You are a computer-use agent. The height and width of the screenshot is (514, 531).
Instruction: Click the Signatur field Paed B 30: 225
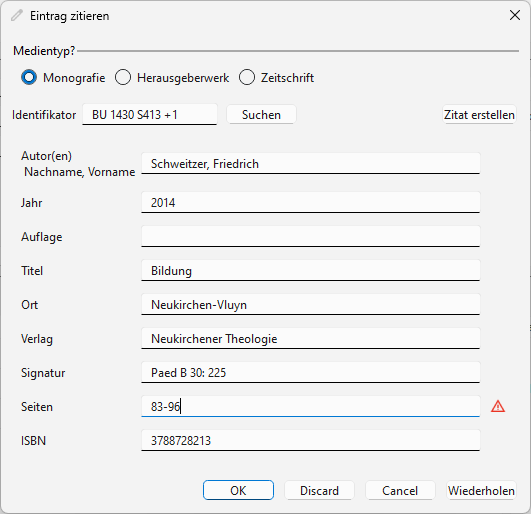[x=311, y=372]
